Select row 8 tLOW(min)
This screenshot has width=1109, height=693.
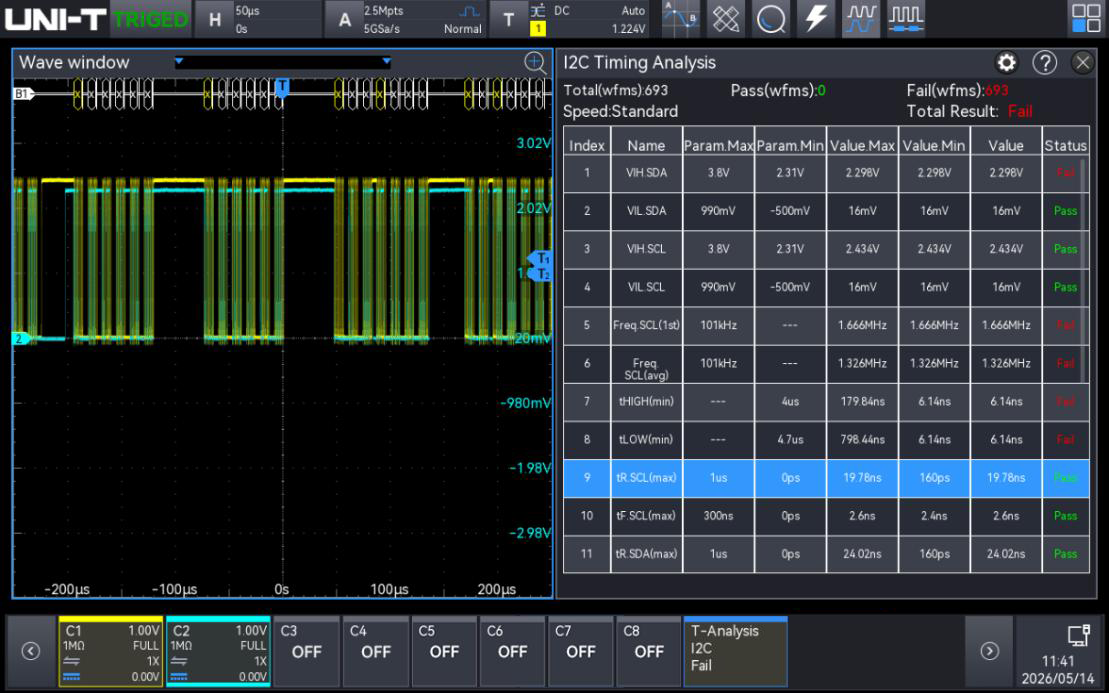826,440
